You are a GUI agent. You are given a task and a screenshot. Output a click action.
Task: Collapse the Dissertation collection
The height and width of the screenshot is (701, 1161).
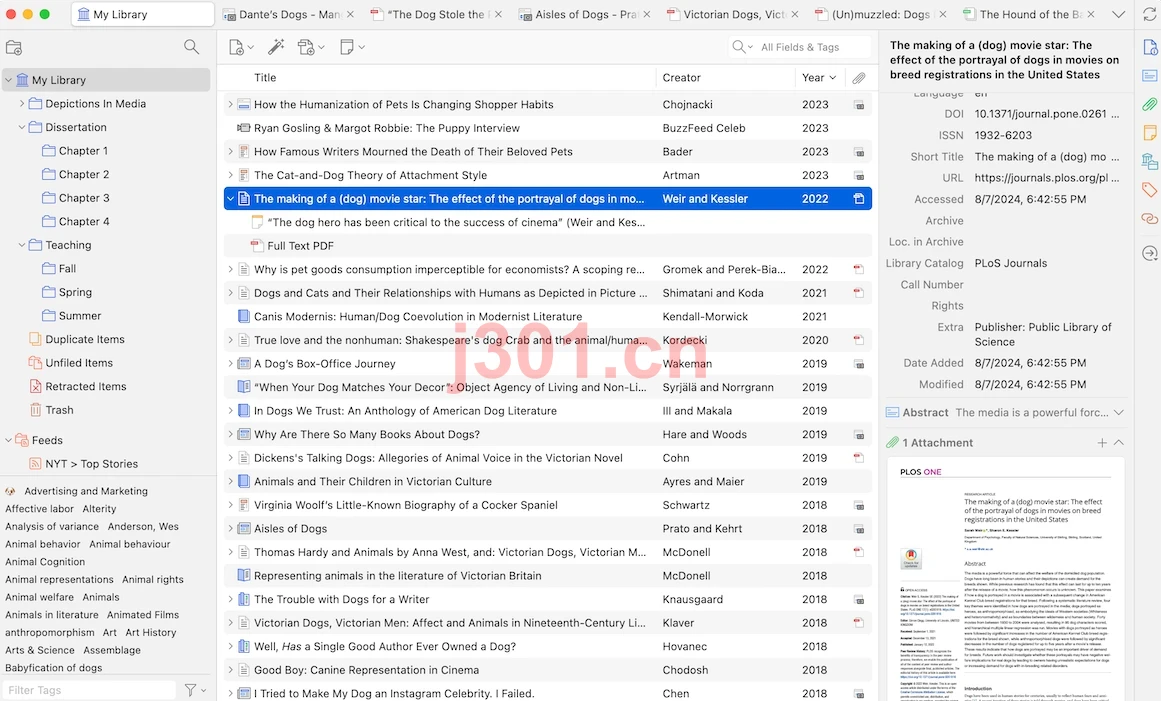21,127
